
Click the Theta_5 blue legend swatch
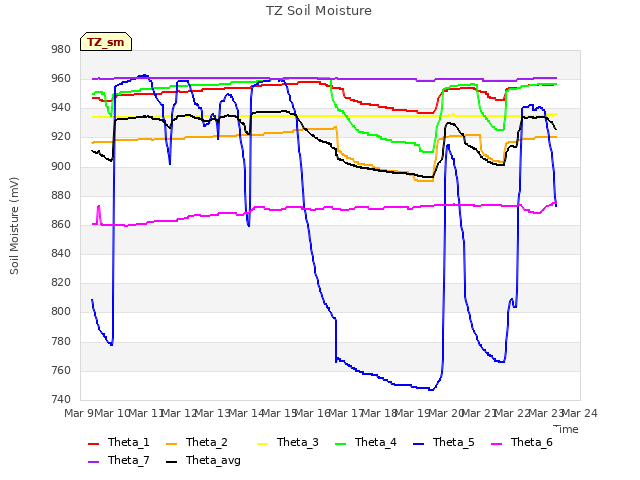[x=418, y=444]
